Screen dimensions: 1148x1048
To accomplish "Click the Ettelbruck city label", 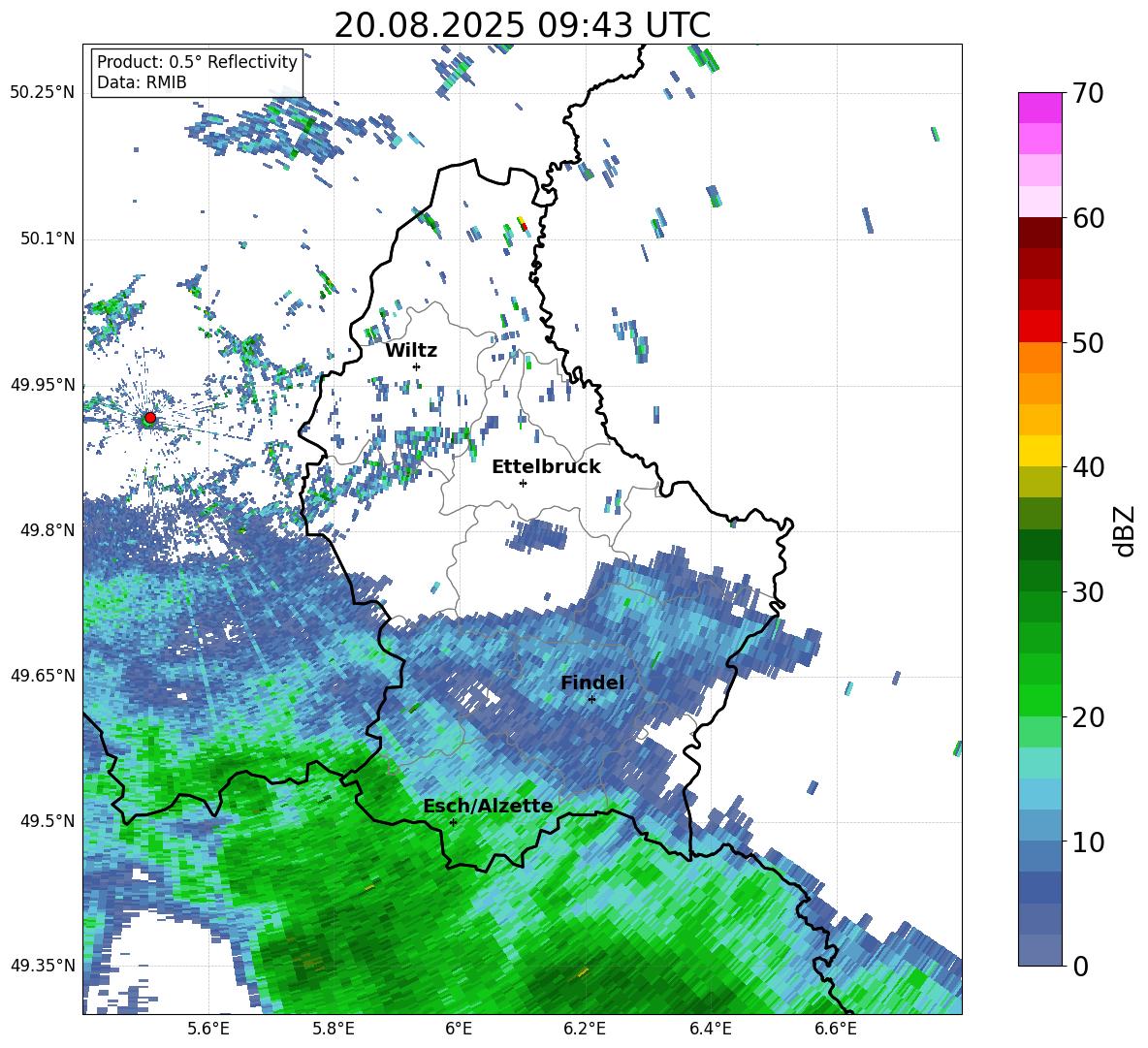I will tap(546, 467).
